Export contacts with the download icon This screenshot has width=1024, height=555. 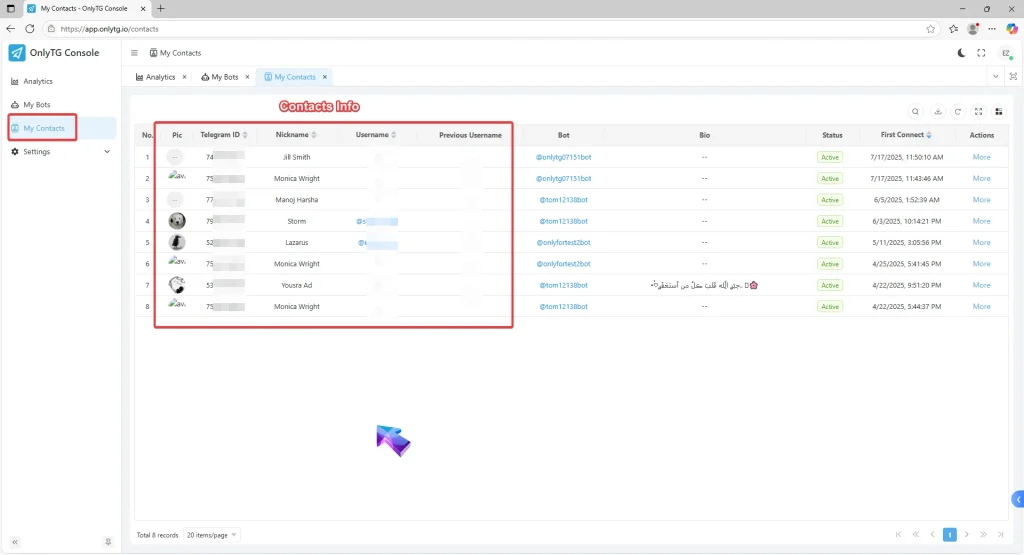click(x=938, y=112)
